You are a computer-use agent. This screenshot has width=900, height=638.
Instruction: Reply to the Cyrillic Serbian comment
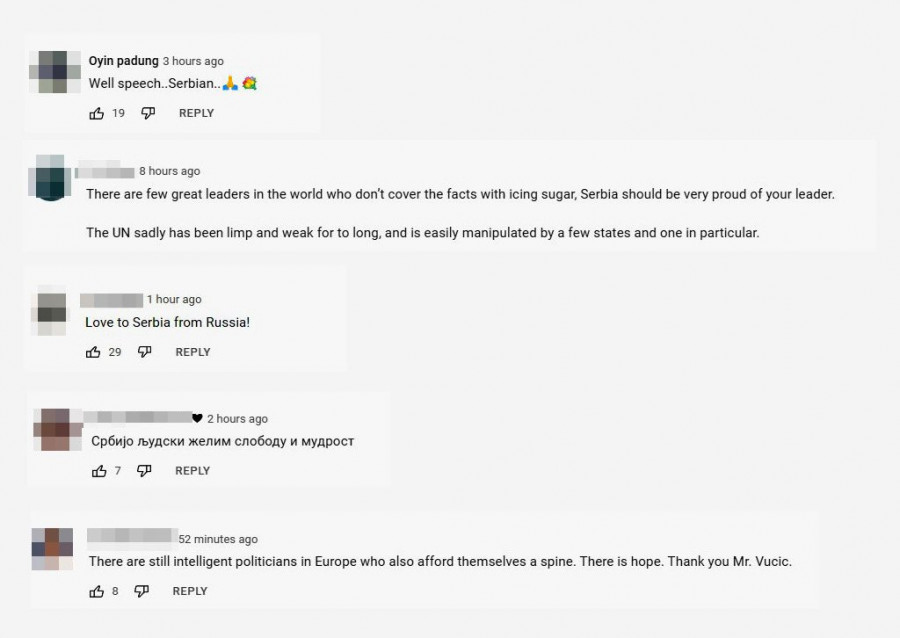pyautogui.click(x=193, y=471)
